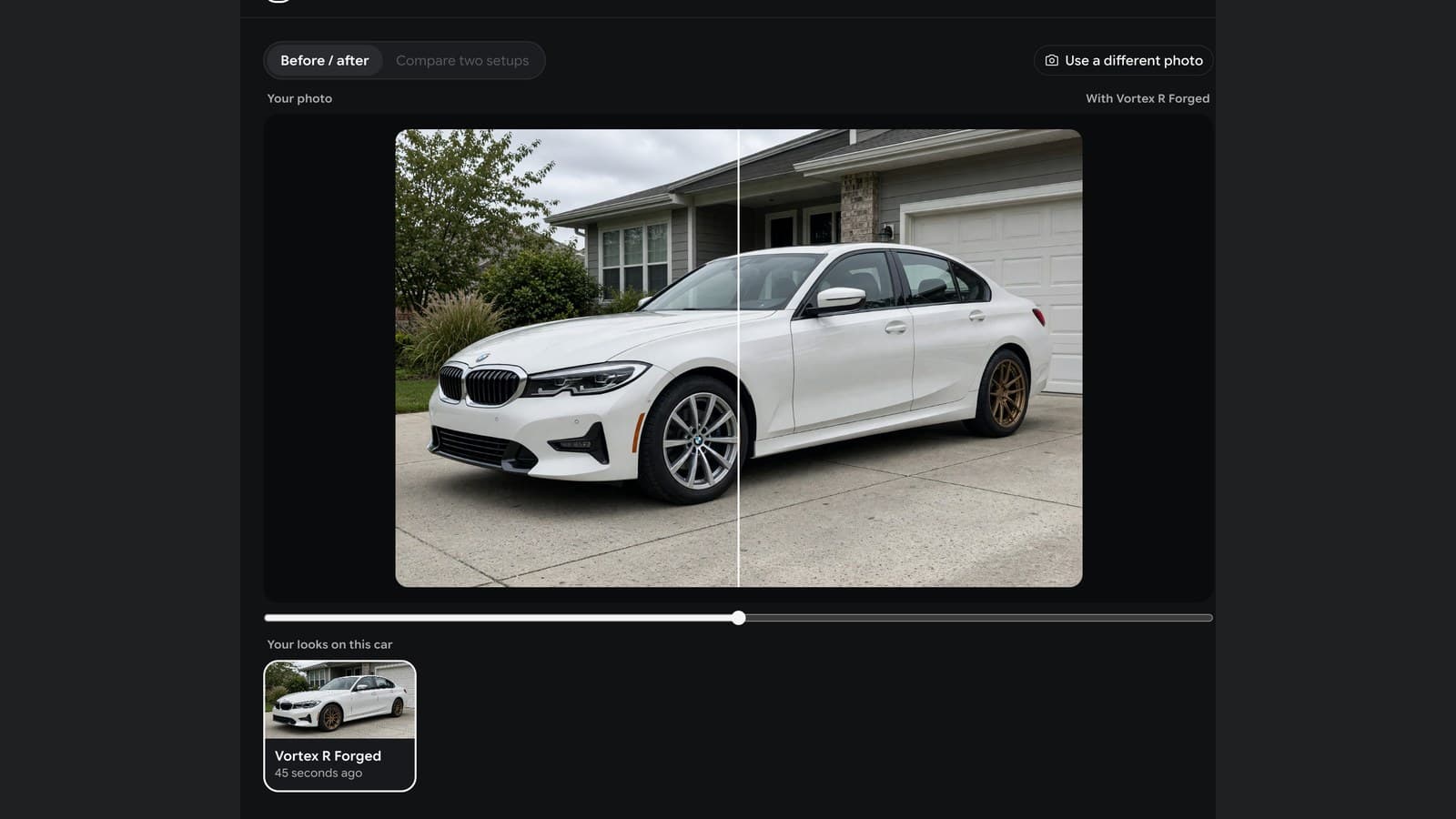Viewport: 1456px width, 819px height.
Task: Open Vortex R Forged look thumbnail
Action: pyautogui.click(x=339, y=726)
